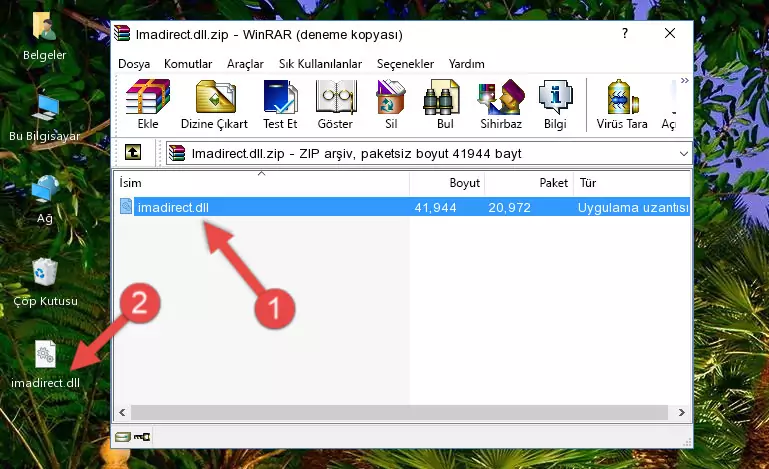Click the horizontal scrollbar left arrow
This screenshot has width=769, height=469.
[x=123, y=413]
